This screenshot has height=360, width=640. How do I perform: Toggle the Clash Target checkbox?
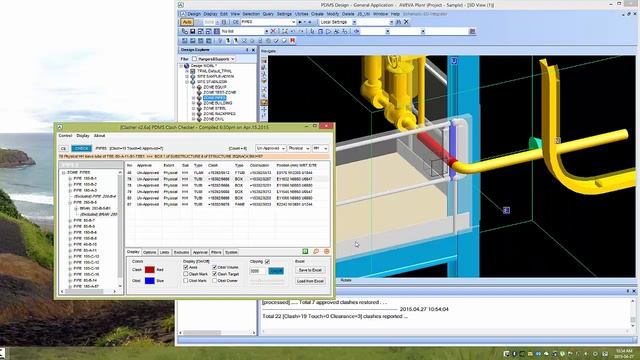(x=215, y=274)
